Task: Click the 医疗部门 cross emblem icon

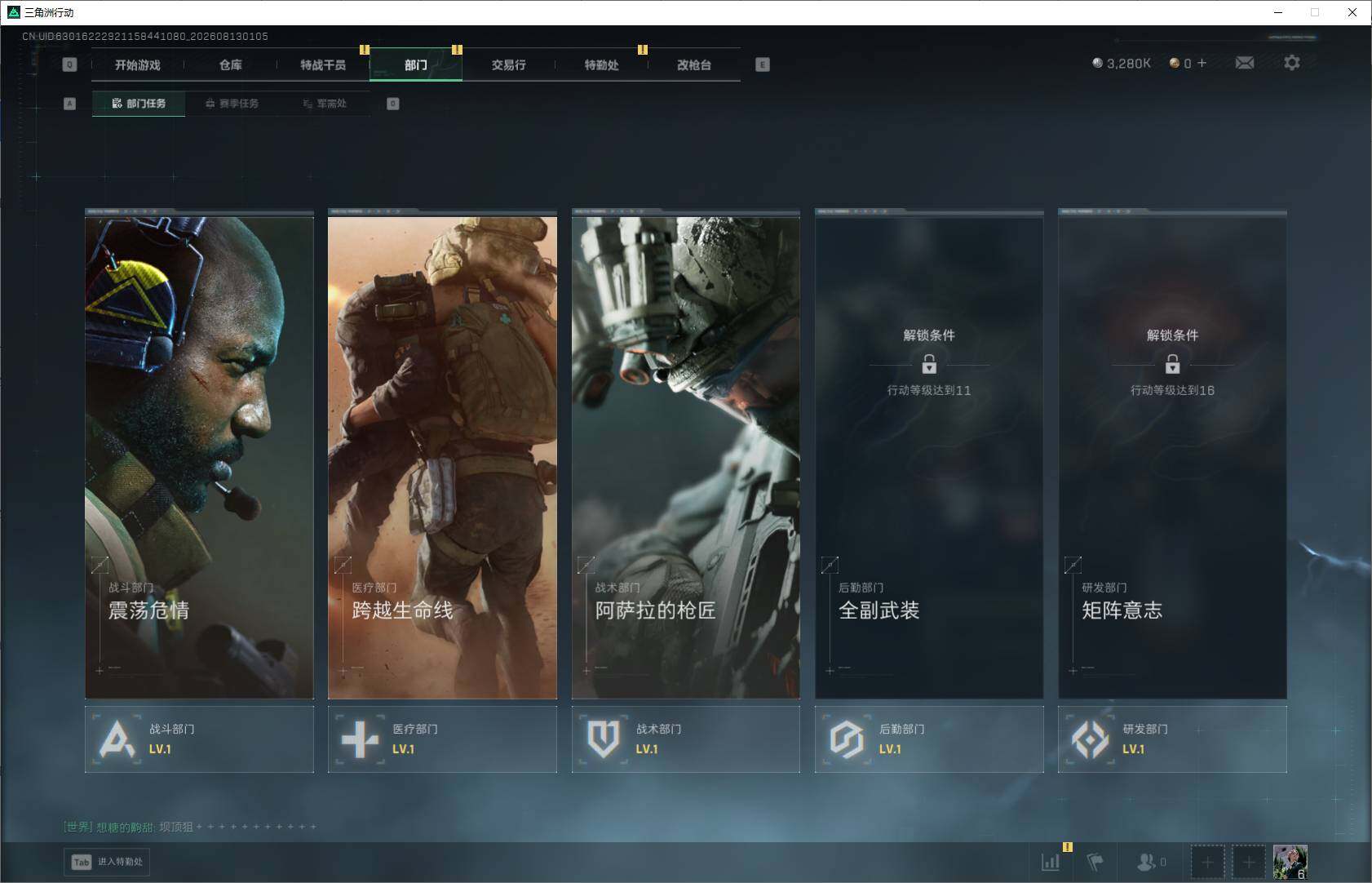Action: pyautogui.click(x=360, y=739)
